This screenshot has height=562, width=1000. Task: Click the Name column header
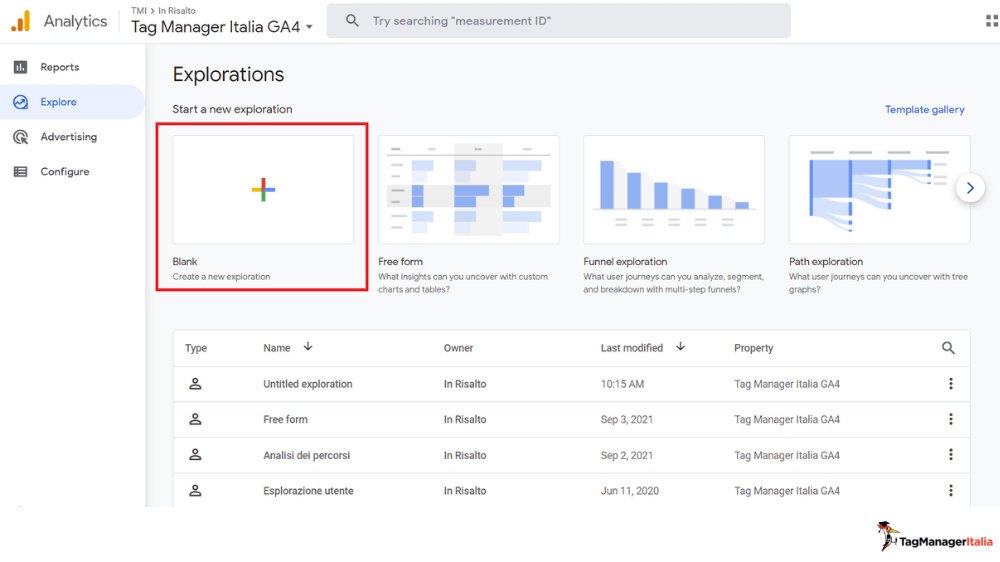(277, 348)
